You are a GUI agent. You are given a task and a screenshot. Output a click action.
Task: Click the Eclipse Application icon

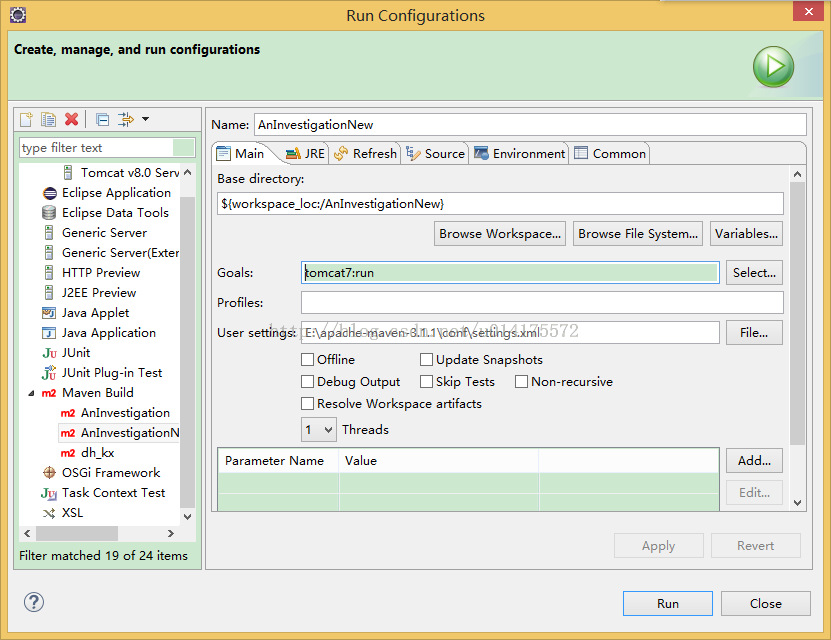(49, 193)
